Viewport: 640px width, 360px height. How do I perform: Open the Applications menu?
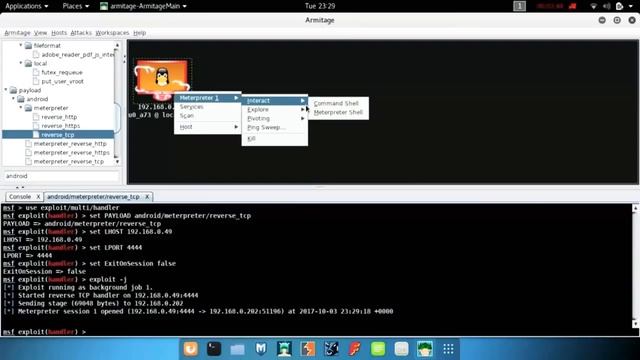click(x=27, y=6)
